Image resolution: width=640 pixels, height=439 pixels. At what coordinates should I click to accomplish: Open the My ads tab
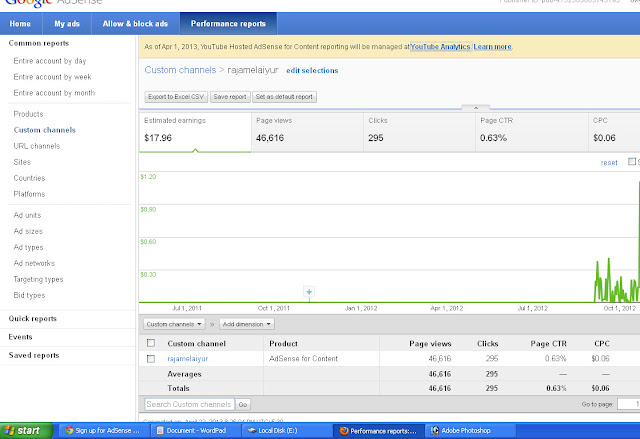point(67,24)
